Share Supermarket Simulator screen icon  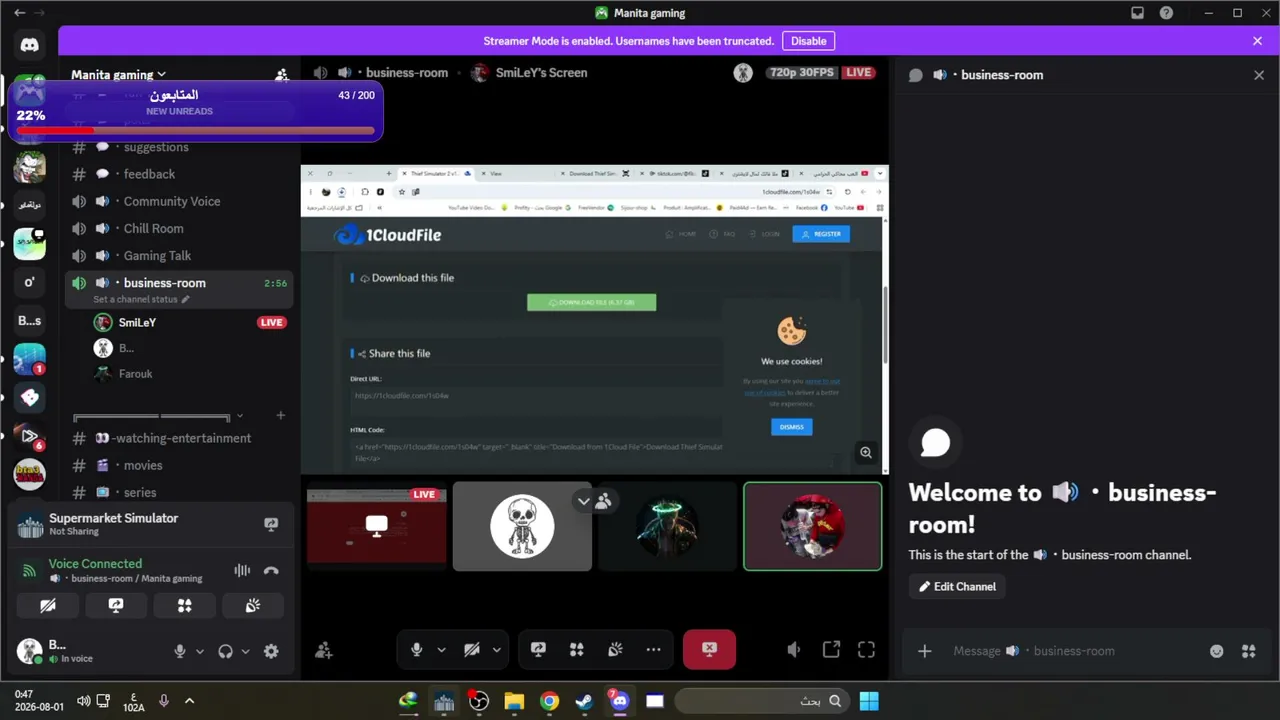(x=271, y=524)
